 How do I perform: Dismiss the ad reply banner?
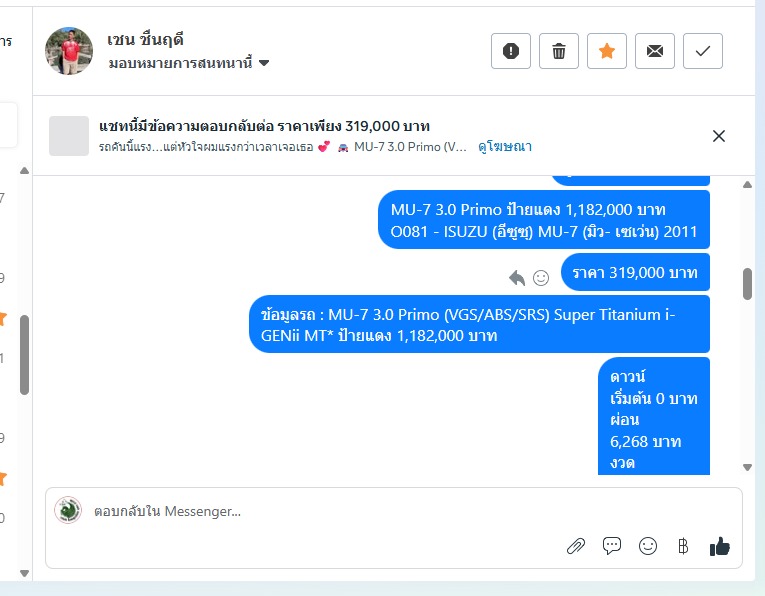point(719,136)
